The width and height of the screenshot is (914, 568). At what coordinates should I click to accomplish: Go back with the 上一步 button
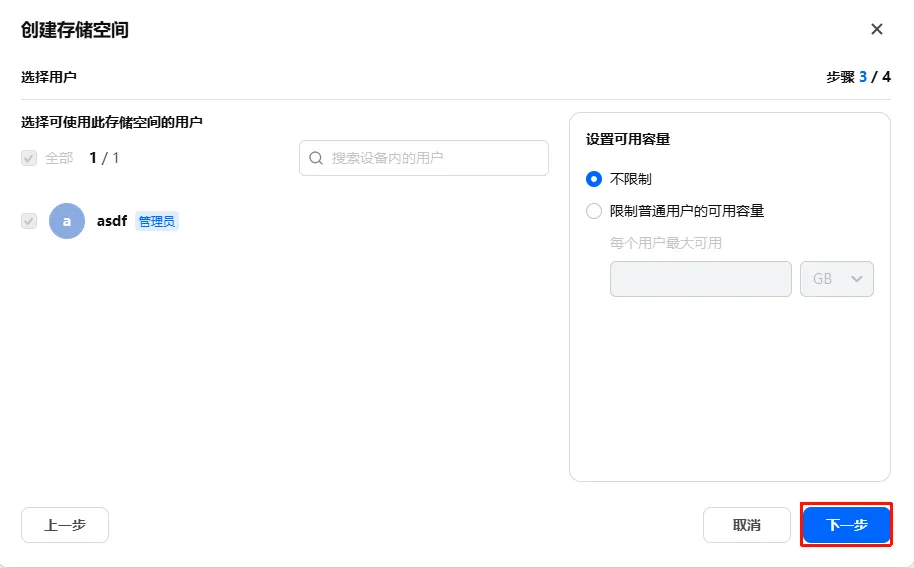[x=65, y=525]
